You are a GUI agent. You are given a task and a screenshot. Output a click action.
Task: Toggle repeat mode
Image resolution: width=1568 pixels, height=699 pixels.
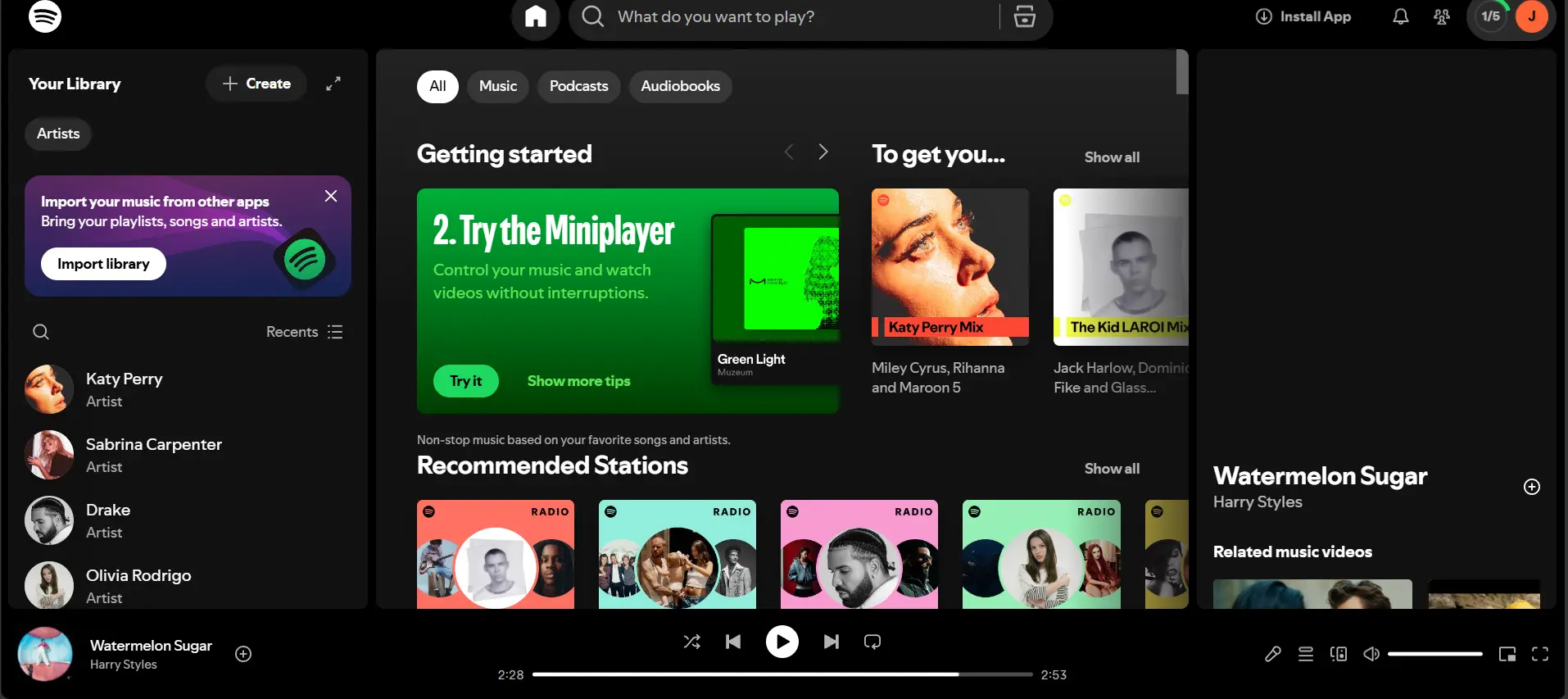click(x=872, y=642)
